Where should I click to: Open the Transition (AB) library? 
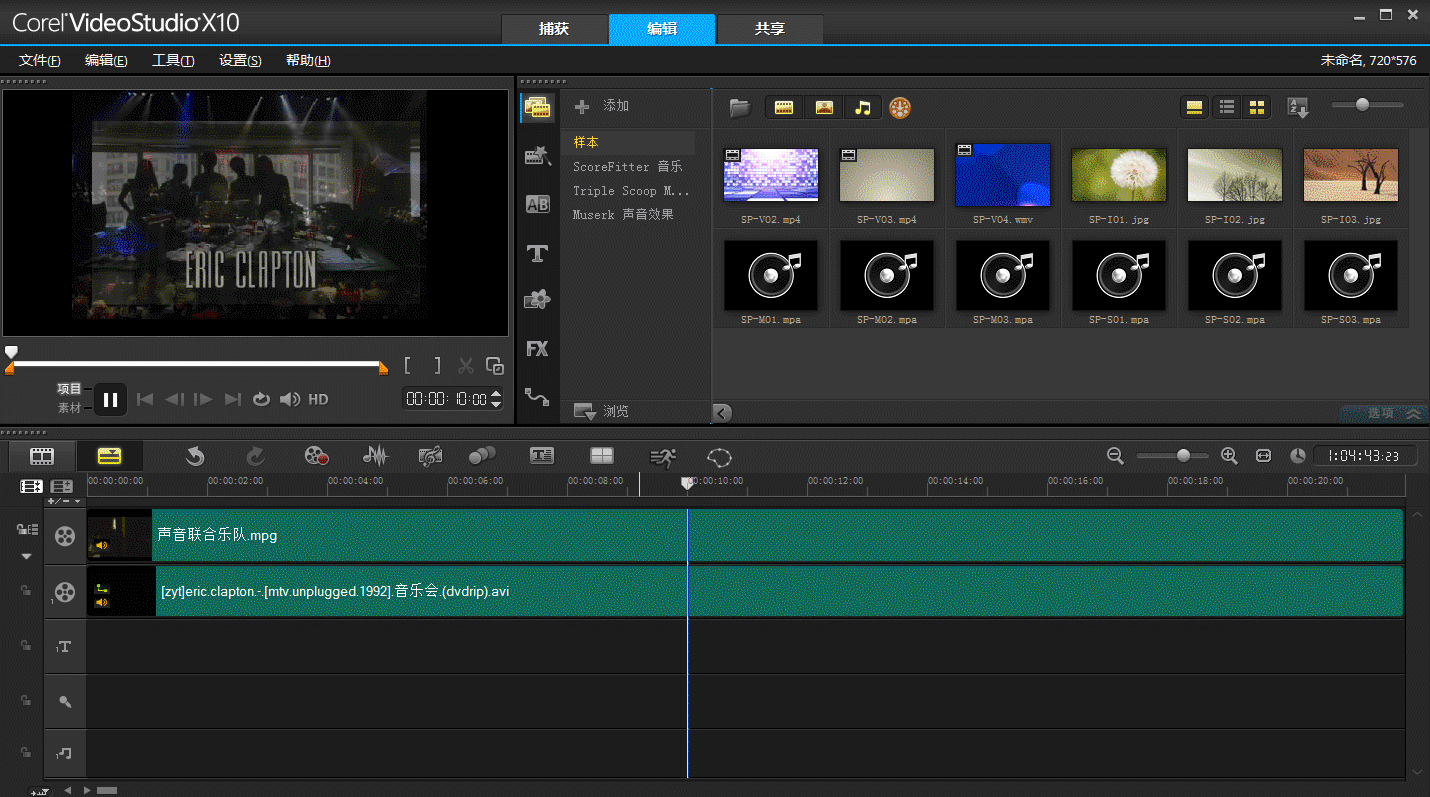point(538,205)
